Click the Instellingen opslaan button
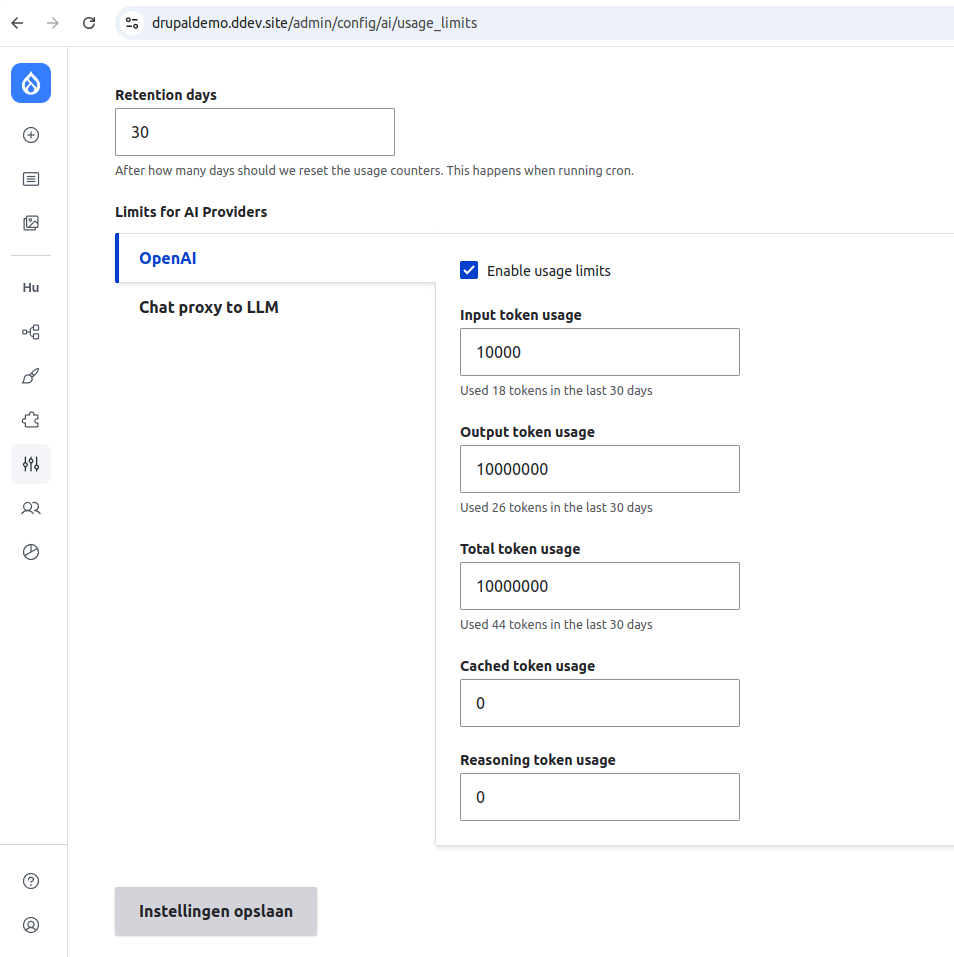 [x=216, y=911]
